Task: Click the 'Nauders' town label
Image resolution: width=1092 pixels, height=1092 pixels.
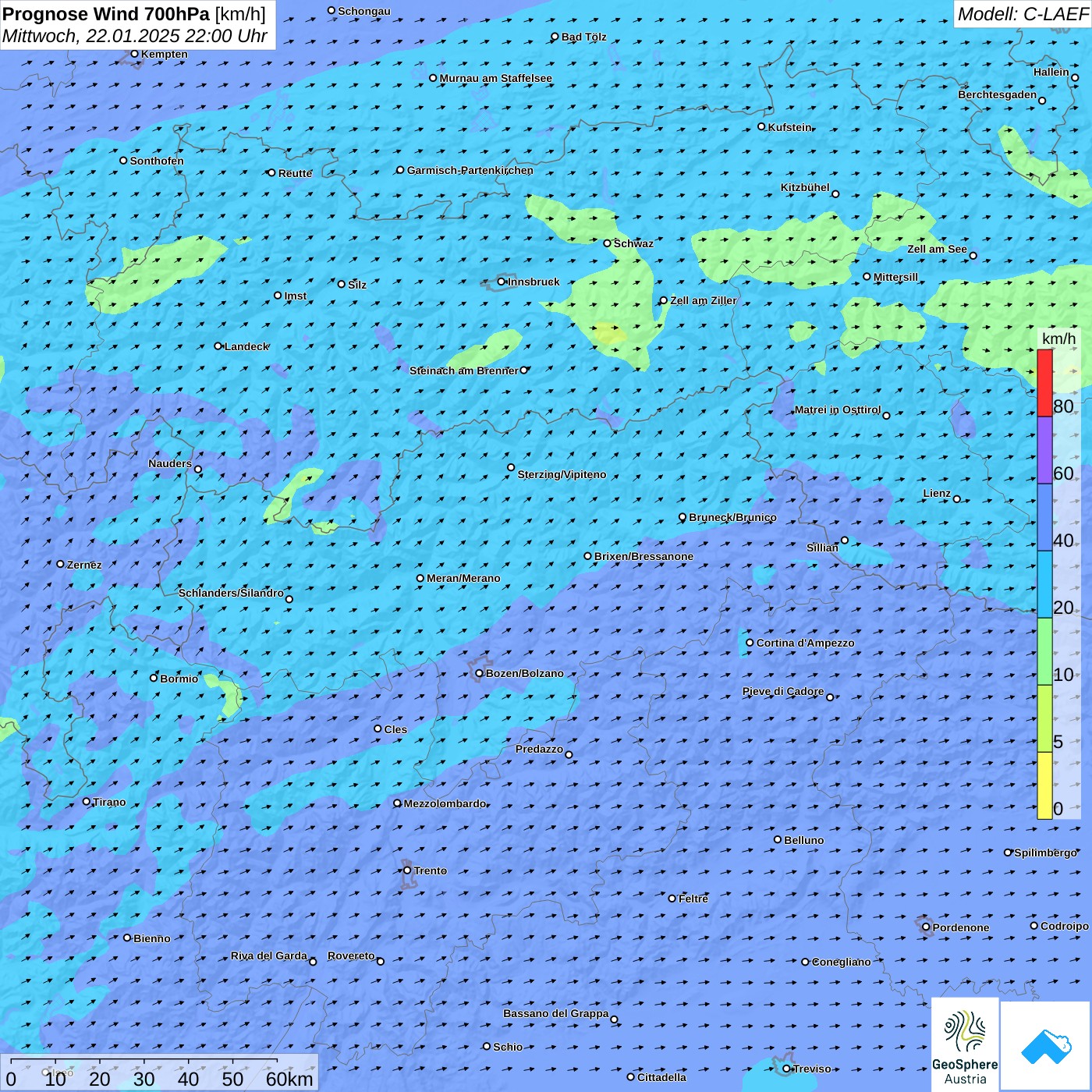Action: 170,463
